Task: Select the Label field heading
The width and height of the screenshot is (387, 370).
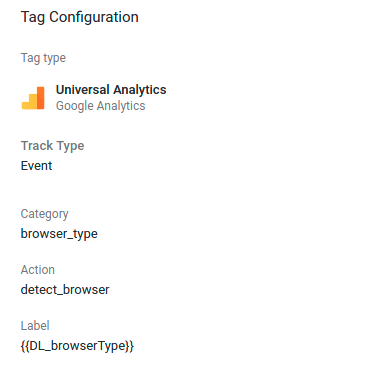Action: (x=35, y=326)
